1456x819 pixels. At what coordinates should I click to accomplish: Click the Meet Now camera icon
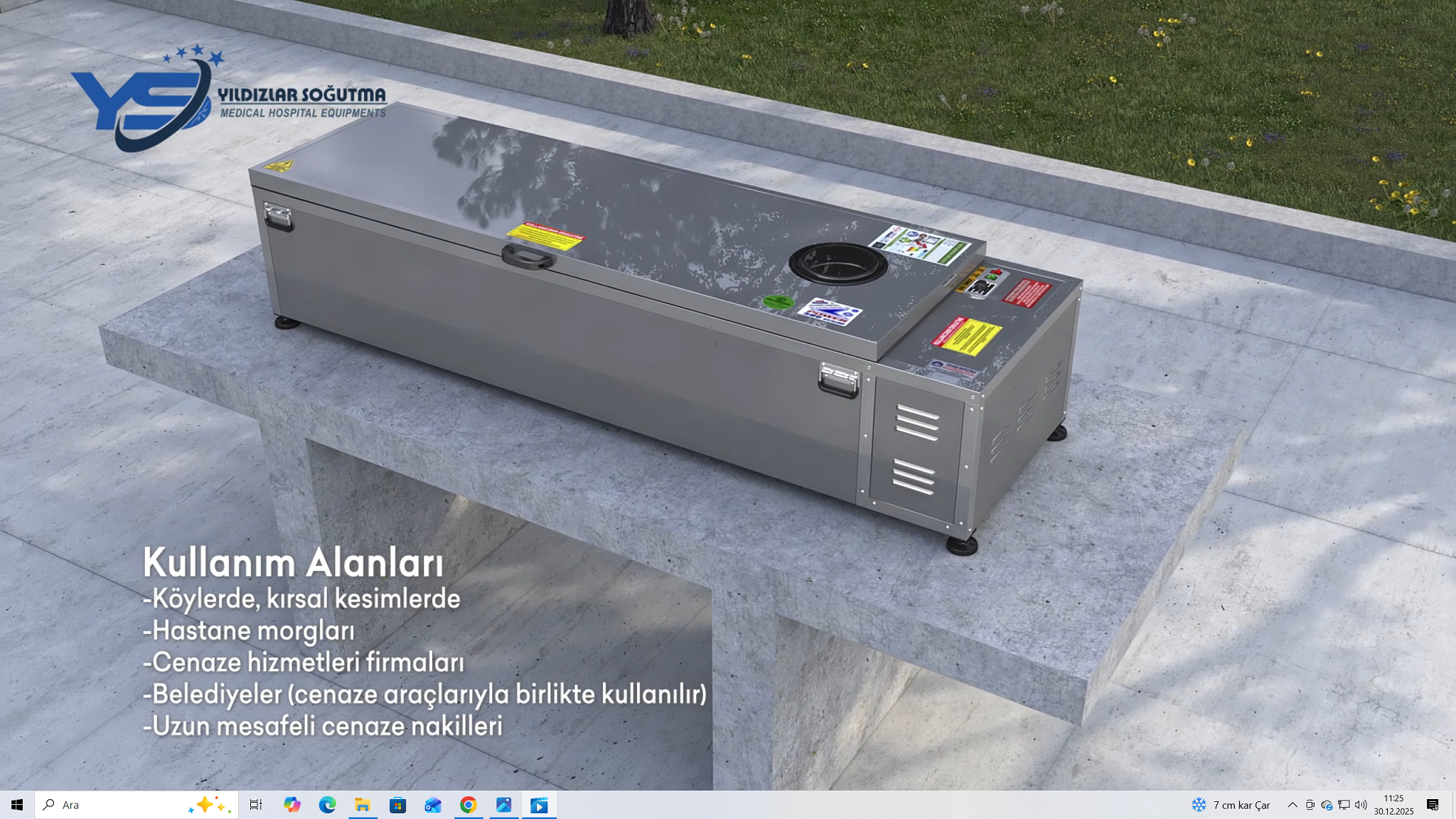click(x=1310, y=805)
